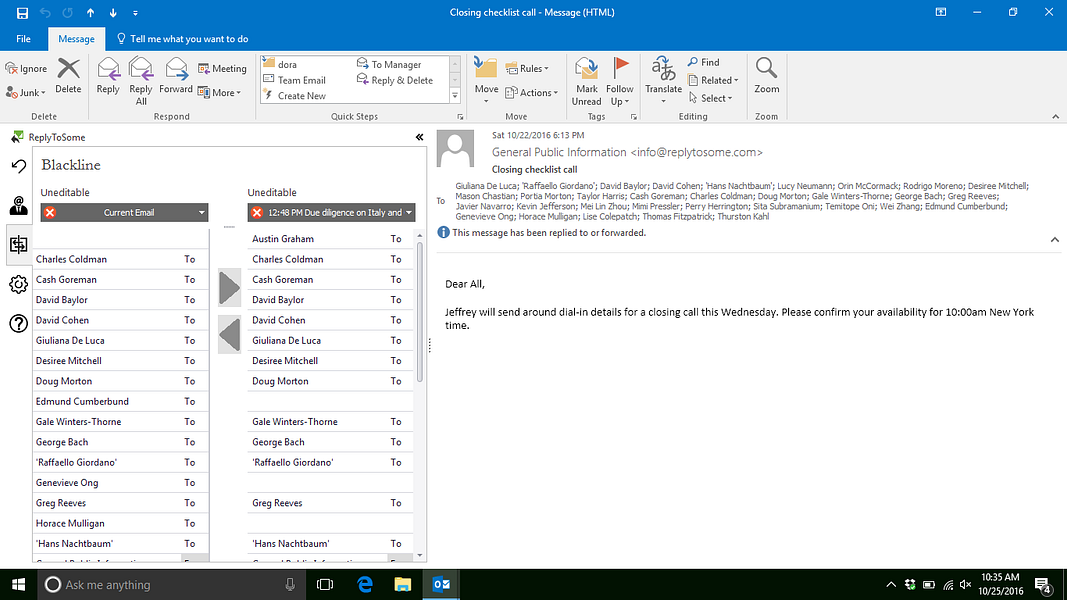This screenshot has width=1067, height=600.
Task: Move recipients left with the arrow button
Action: 229,335
